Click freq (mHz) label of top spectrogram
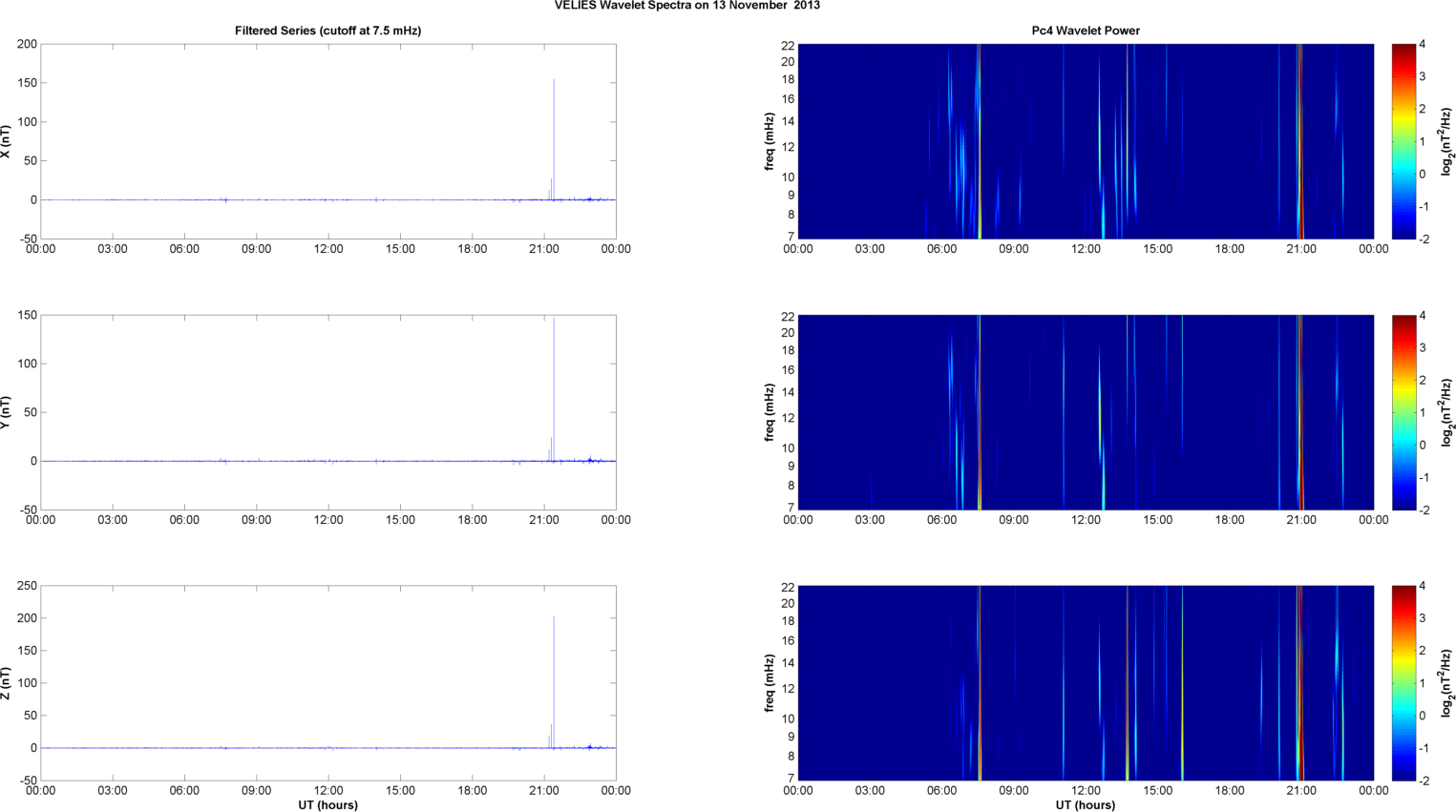 point(769,141)
